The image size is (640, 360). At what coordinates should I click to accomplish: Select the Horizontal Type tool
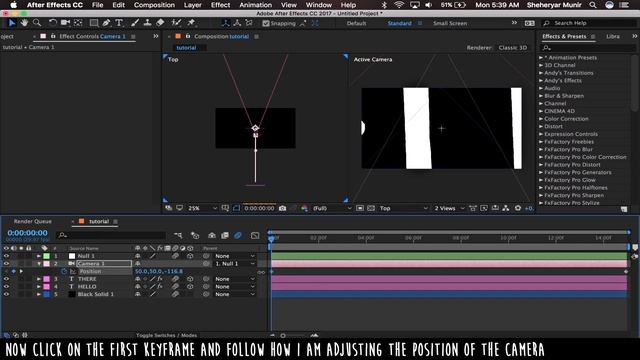point(119,23)
